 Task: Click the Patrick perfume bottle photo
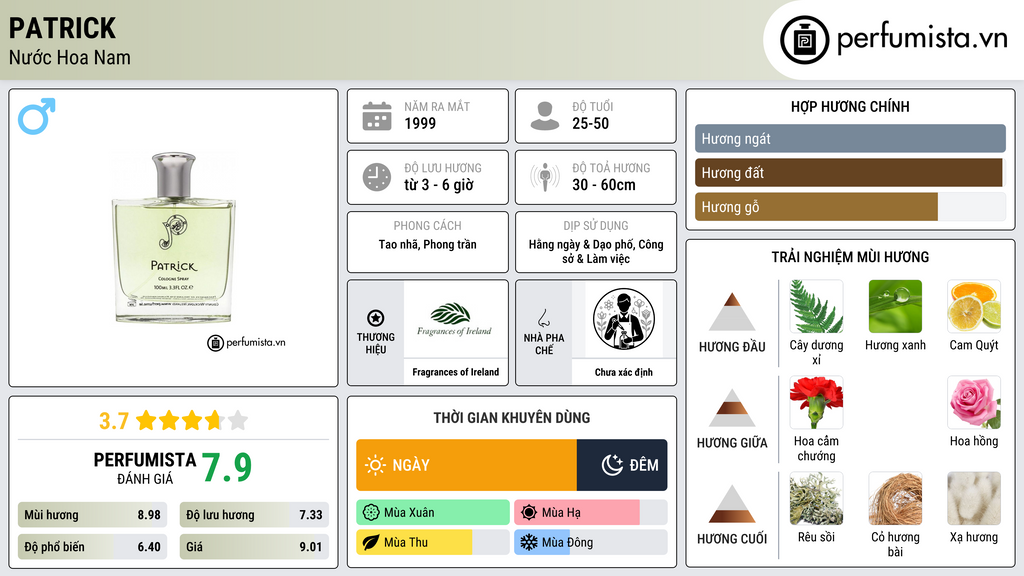pyautogui.click(x=174, y=238)
